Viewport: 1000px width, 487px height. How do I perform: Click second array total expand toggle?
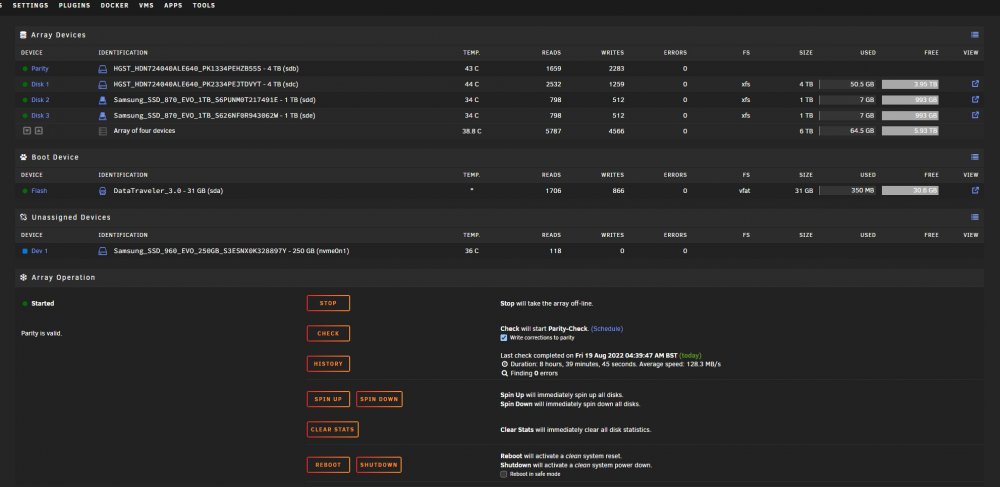[39, 131]
